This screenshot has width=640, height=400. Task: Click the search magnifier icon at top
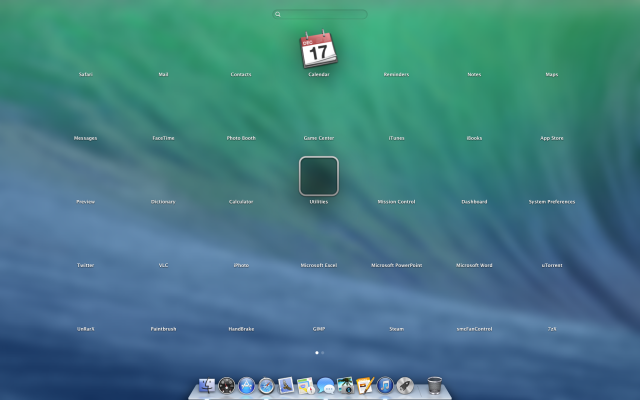pyautogui.click(x=278, y=14)
